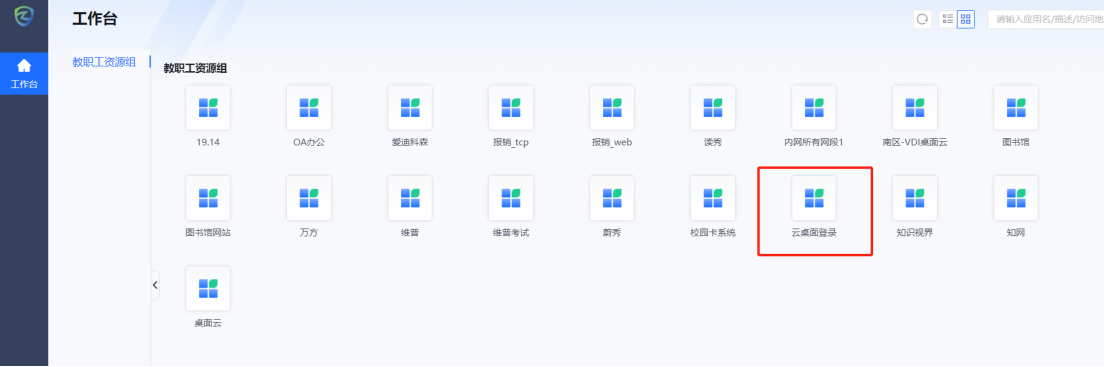Open the 爱迪科森 resource icon
This screenshot has height=367, width=1104.
410,108
